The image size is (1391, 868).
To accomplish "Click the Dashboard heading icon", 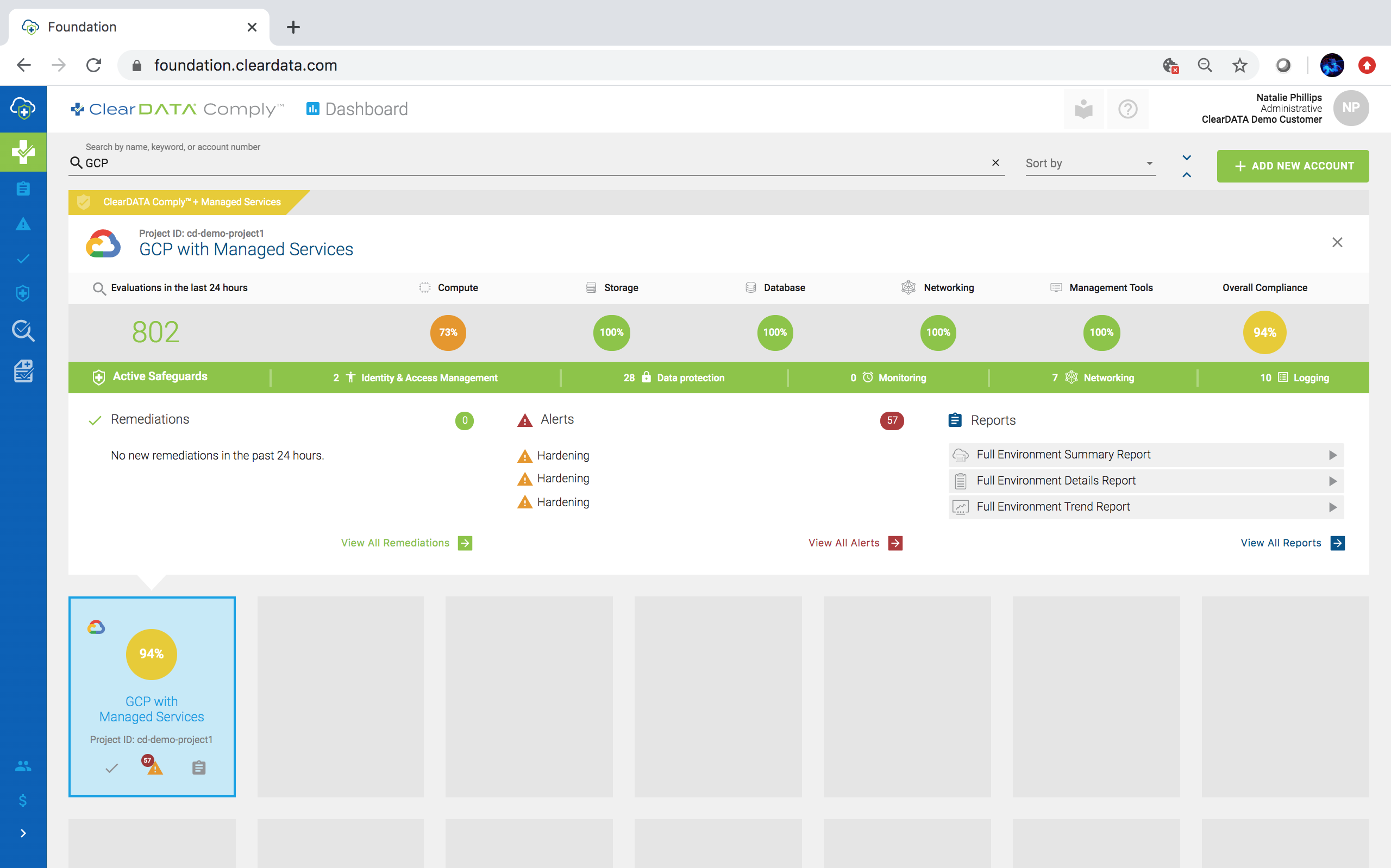I will tap(312, 109).
